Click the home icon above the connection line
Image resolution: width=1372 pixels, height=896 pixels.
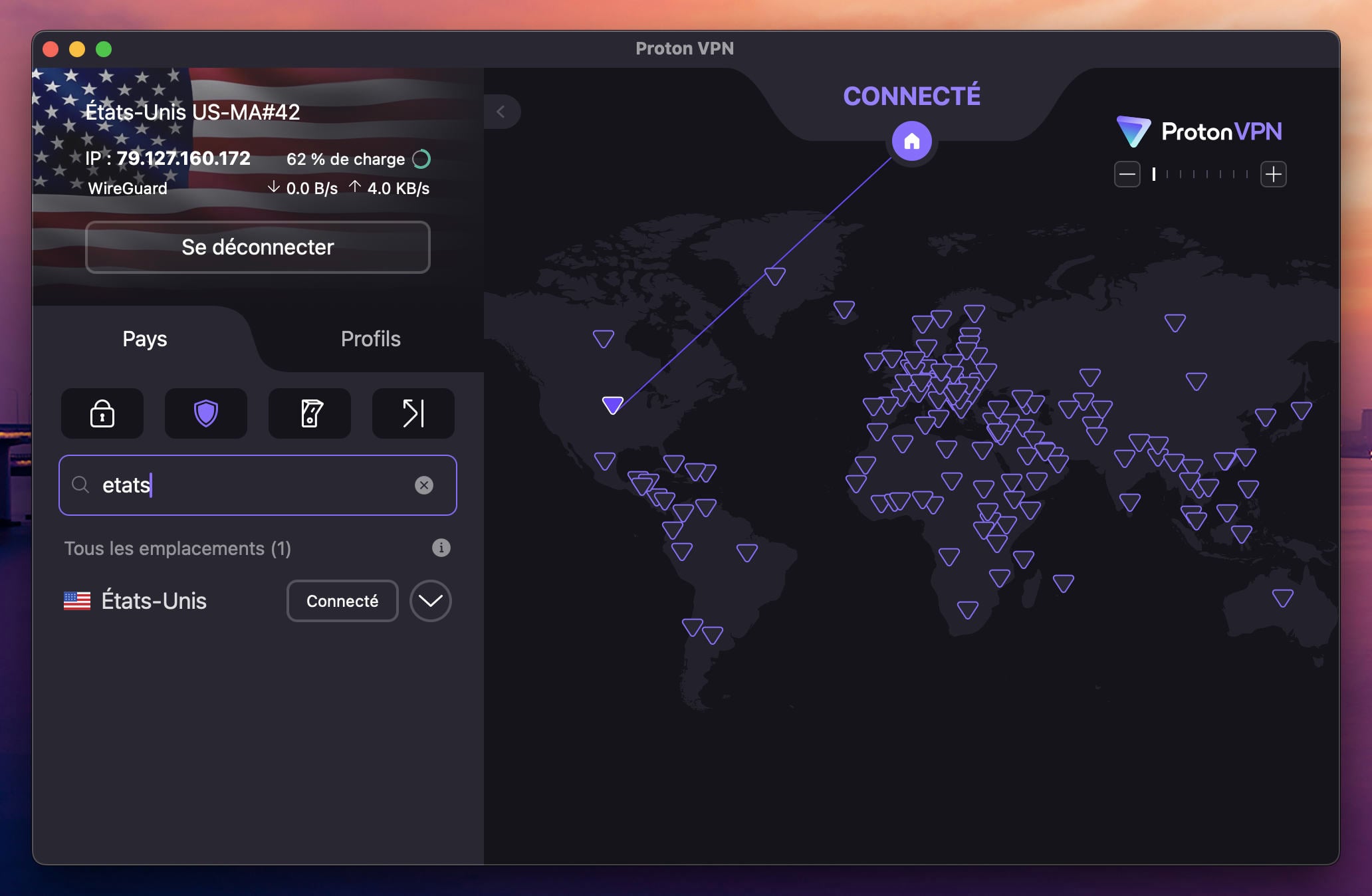click(x=912, y=140)
